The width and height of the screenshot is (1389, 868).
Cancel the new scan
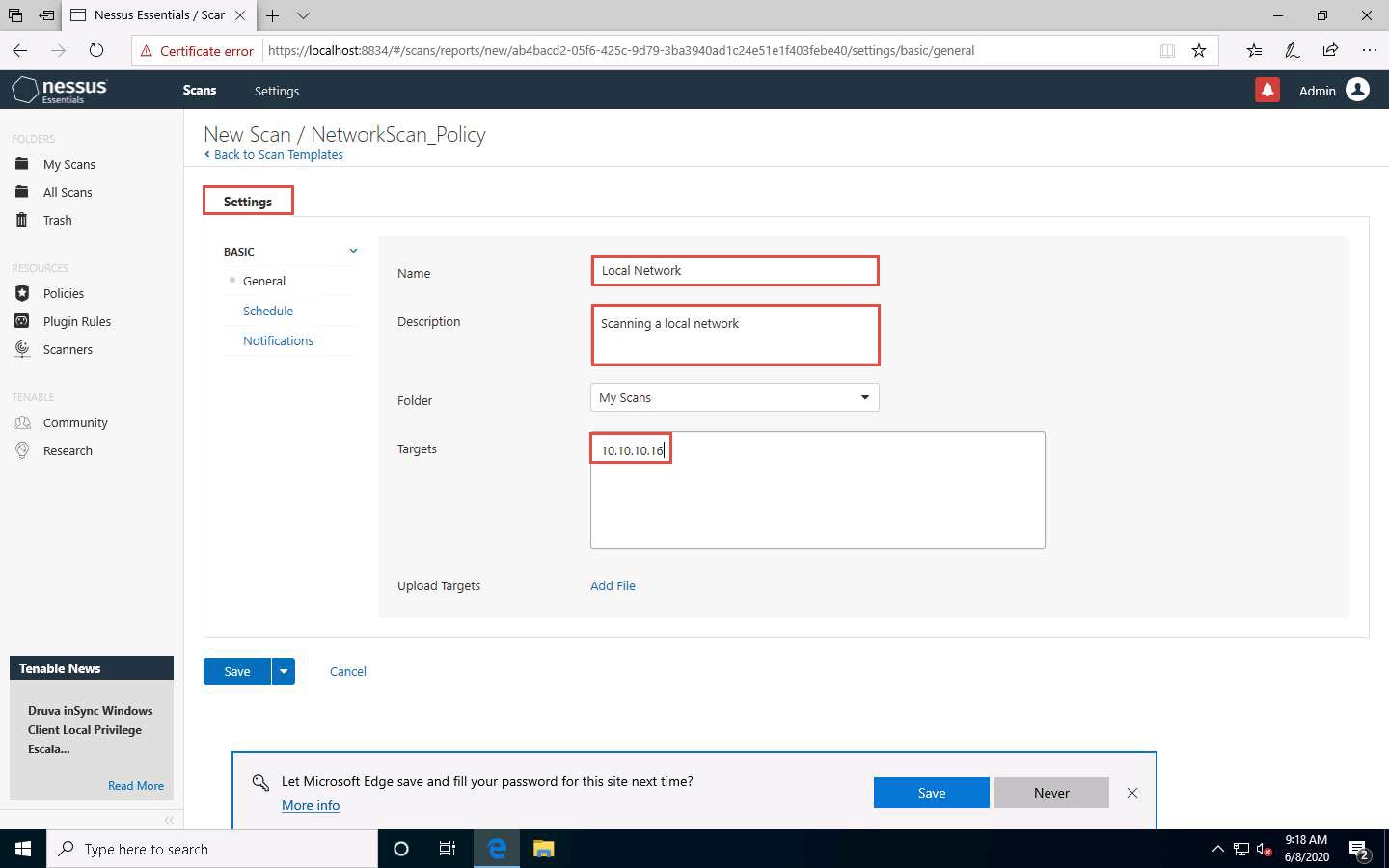(x=348, y=671)
